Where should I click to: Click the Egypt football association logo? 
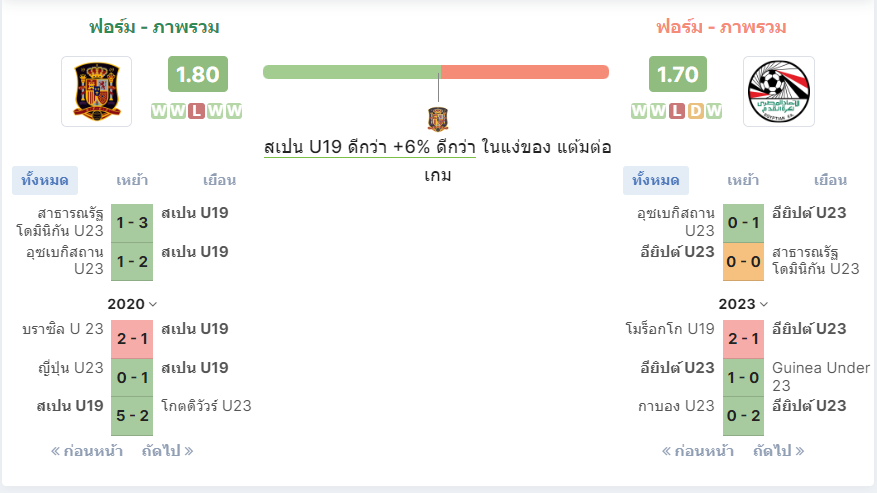(x=779, y=91)
